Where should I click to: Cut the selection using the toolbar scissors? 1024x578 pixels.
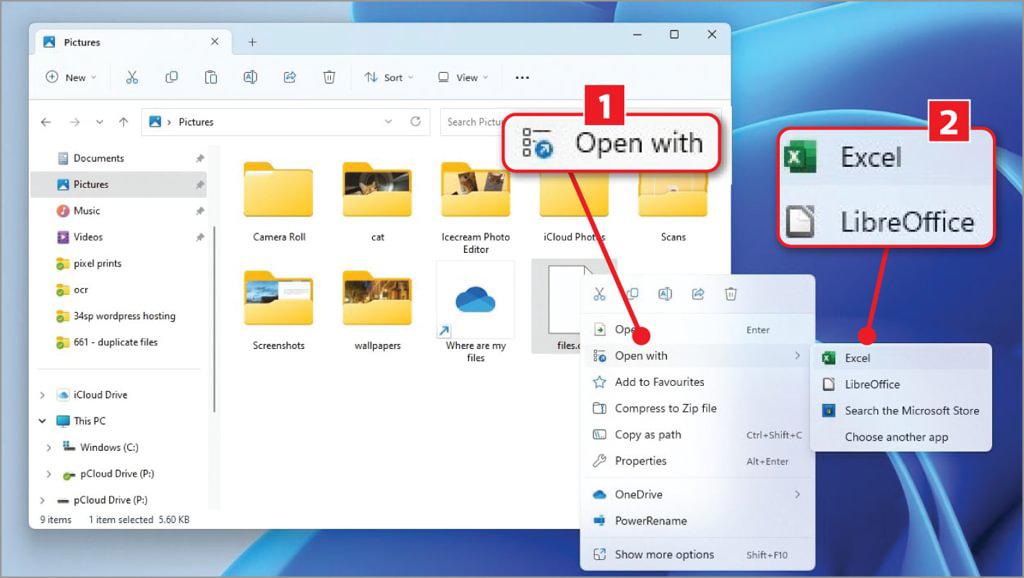tap(132, 78)
